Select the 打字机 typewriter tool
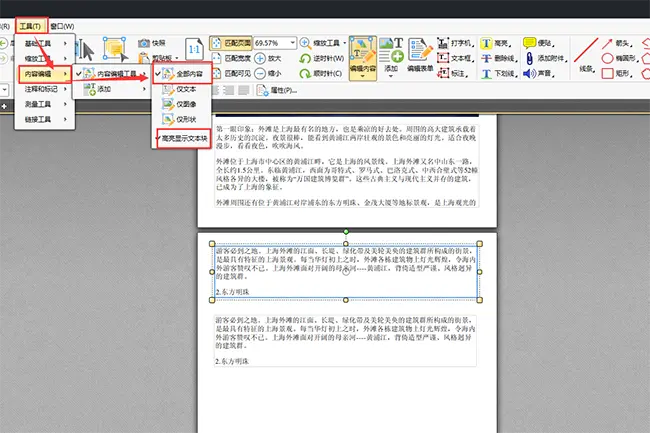Screen dimensions: 650x433 point(455,43)
